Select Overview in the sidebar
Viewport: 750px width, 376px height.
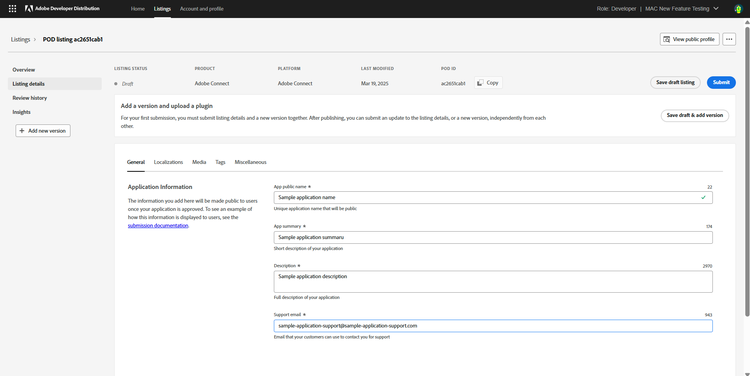tap(55, 70)
